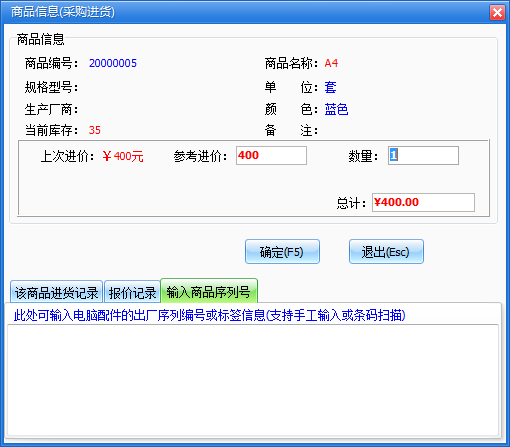Click into the 数量 quantity field
This screenshot has height=447, width=510.
tap(423, 155)
